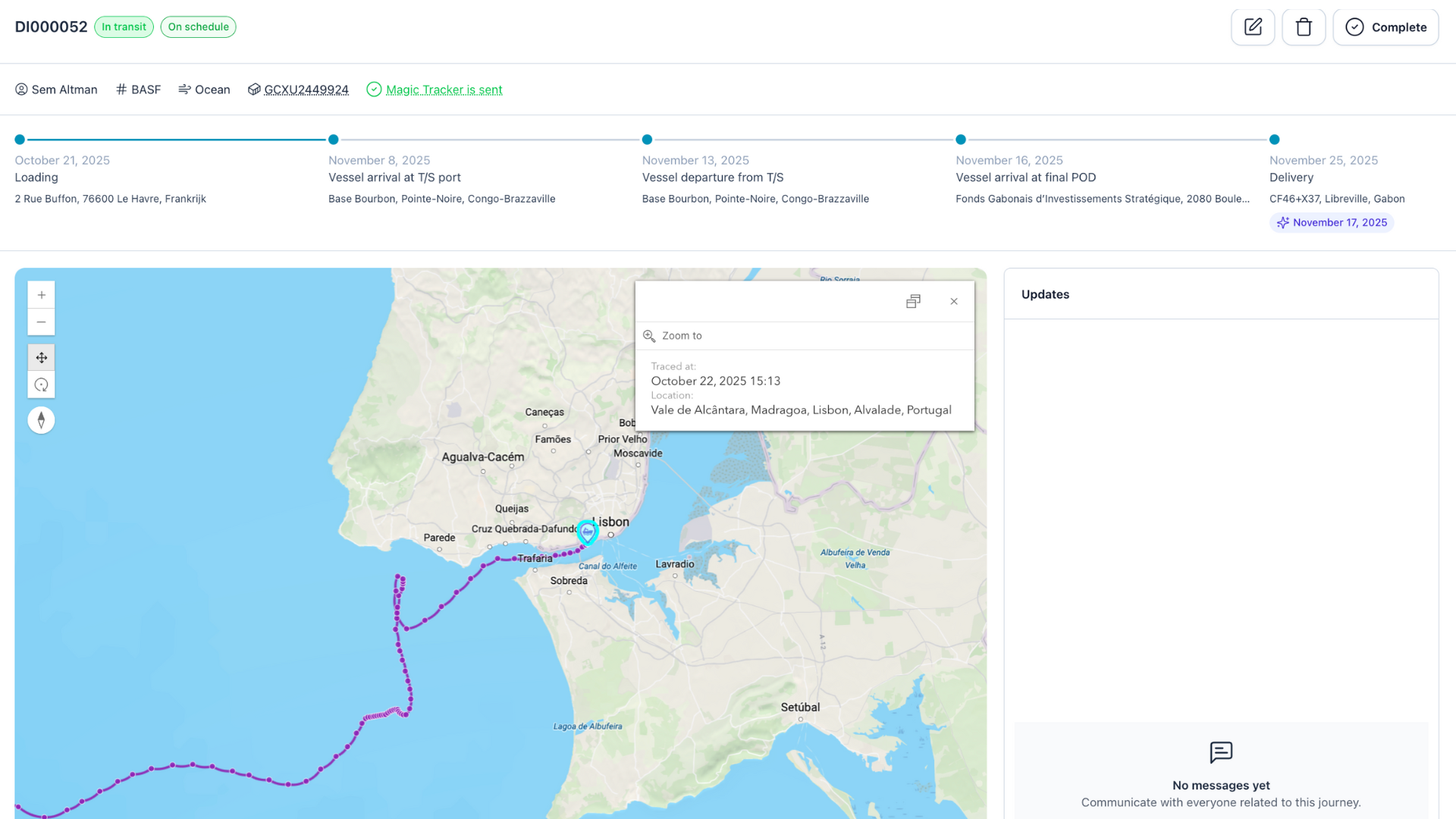This screenshot has height=819, width=1456.
Task: Mark journey as Complete
Action: pyautogui.click(x=1385, y=27)
